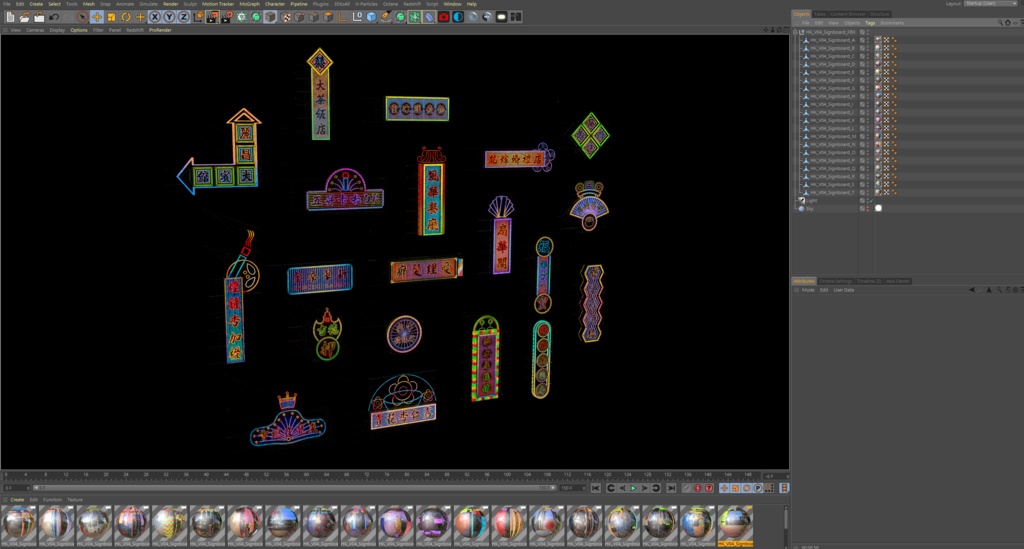
Task: Click the Open File folder icon
Action: pyautogui.click(x=25, y=17)
